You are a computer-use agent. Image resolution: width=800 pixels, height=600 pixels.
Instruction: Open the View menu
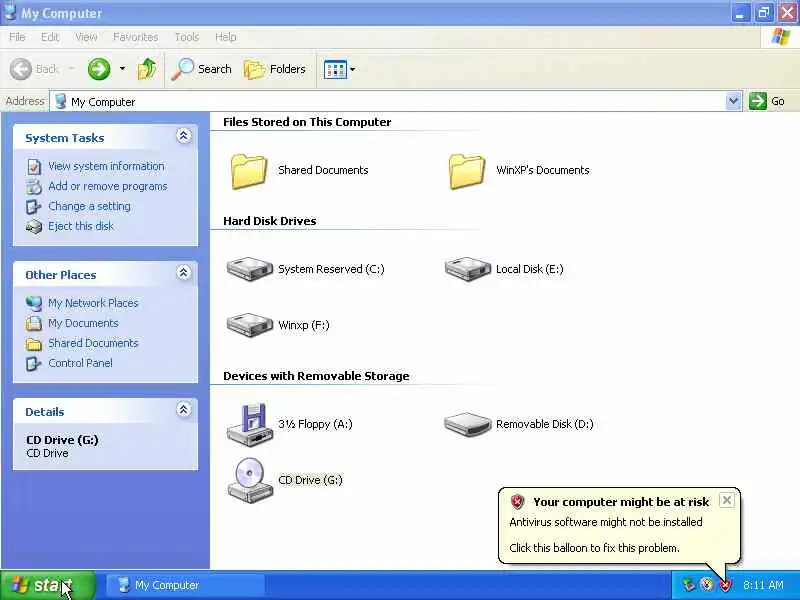86,37
